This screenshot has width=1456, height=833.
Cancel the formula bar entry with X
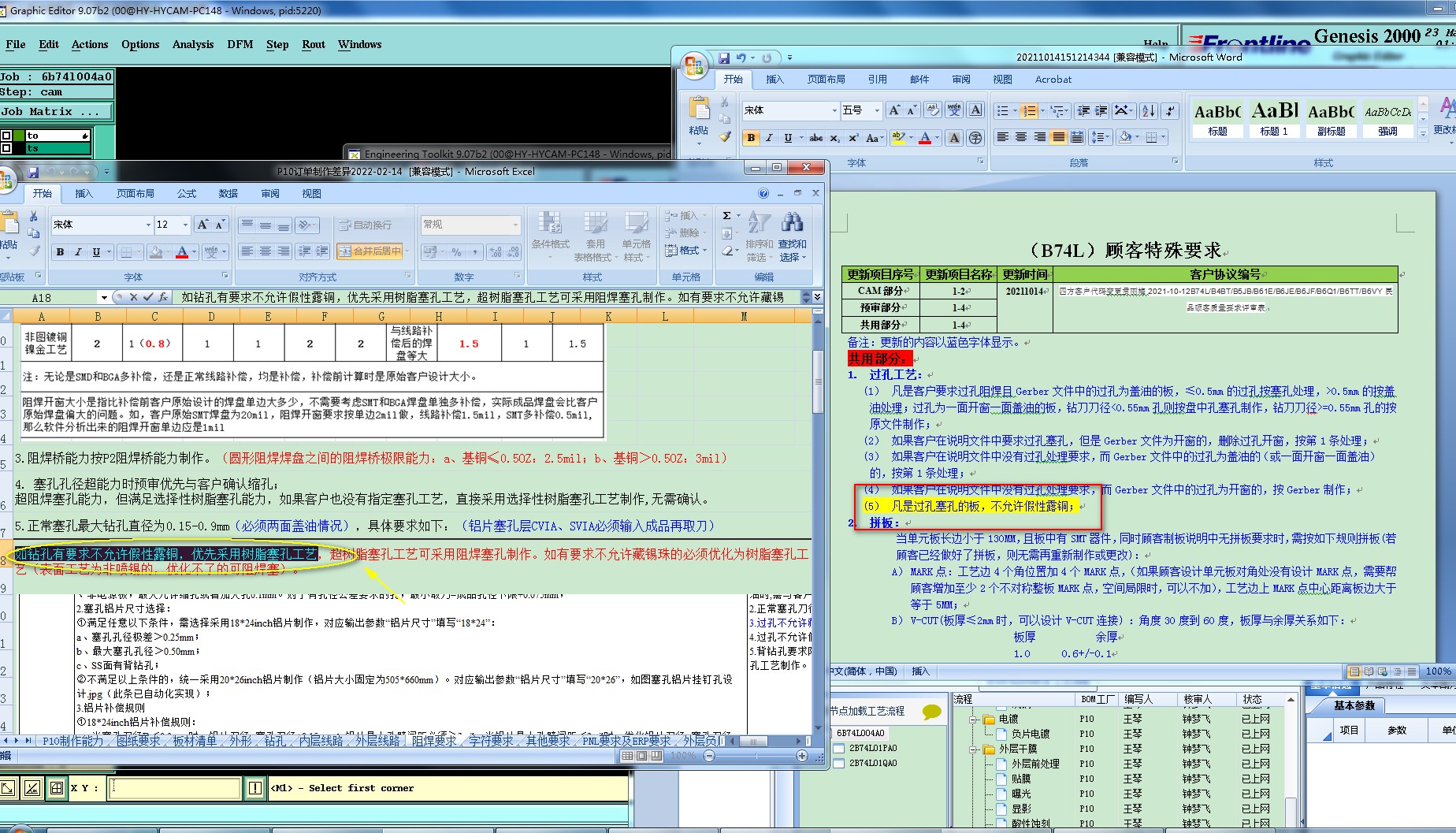pyautogui.click(x=134, y=297)
